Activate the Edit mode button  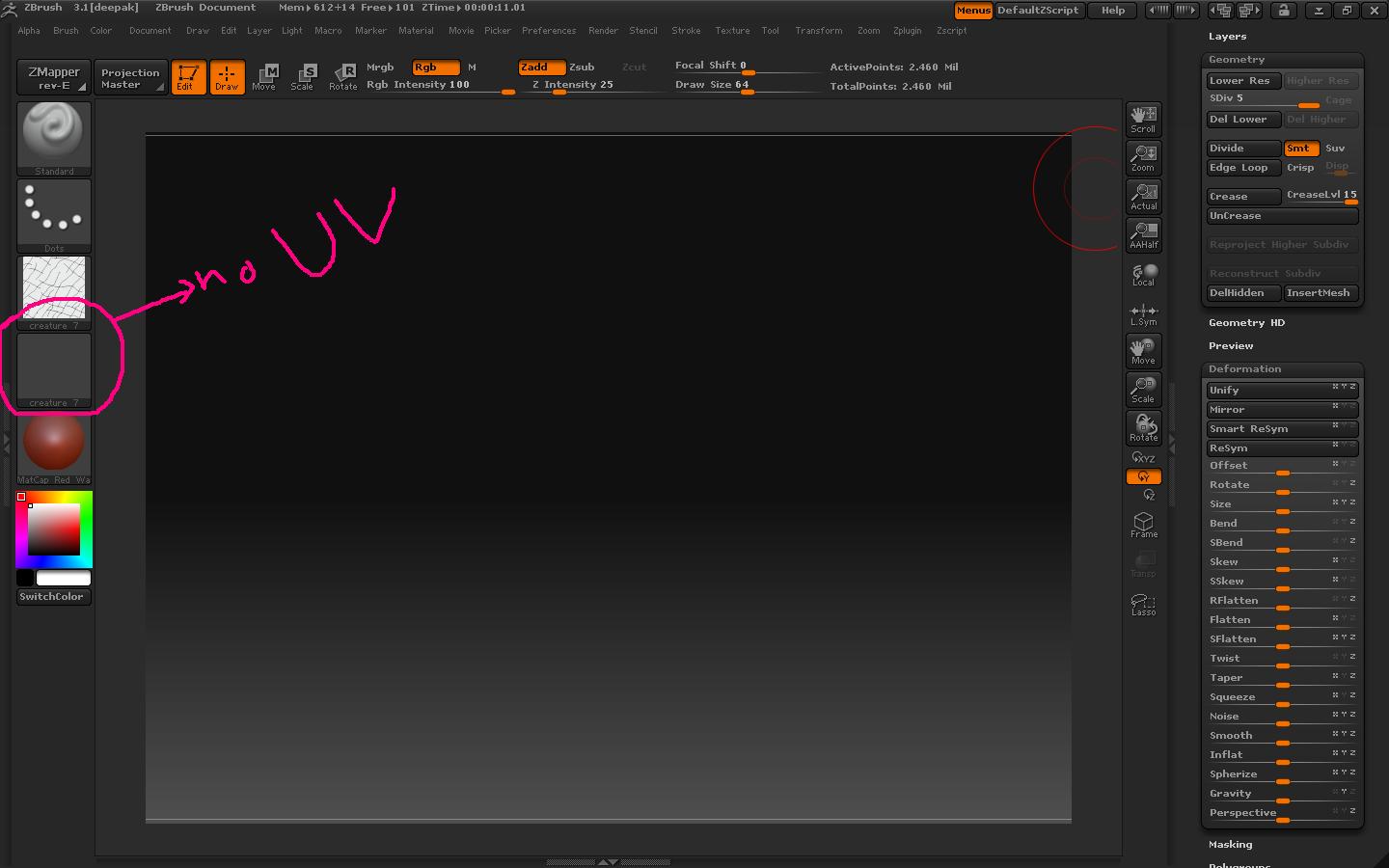188,77
